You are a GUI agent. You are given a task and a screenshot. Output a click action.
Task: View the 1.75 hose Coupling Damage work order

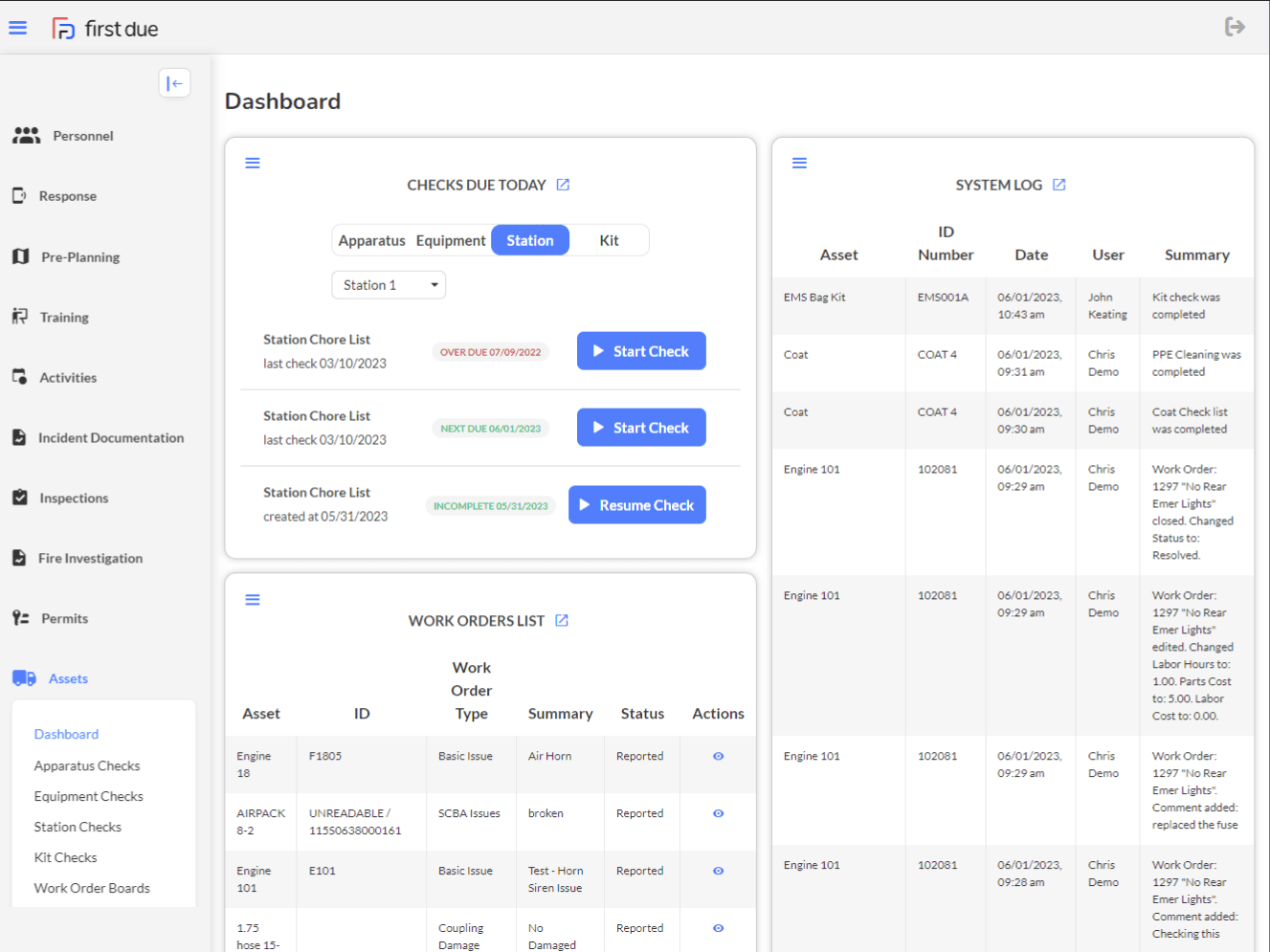pos(718,928)
